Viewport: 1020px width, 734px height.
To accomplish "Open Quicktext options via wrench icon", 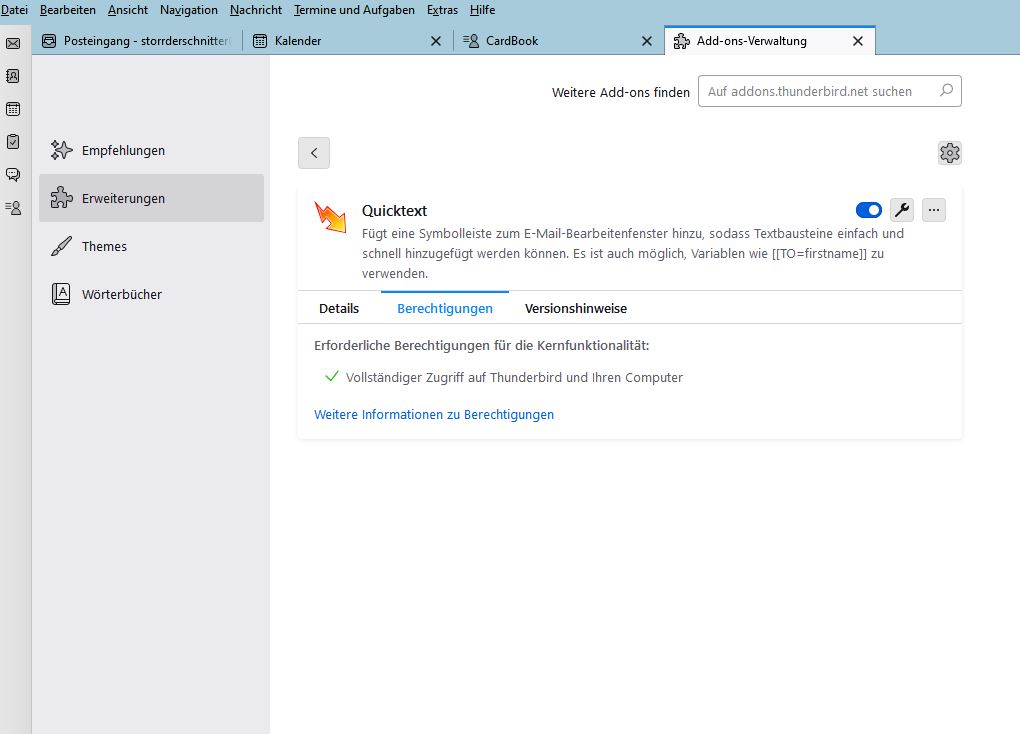I will click(x=902, y=210).
